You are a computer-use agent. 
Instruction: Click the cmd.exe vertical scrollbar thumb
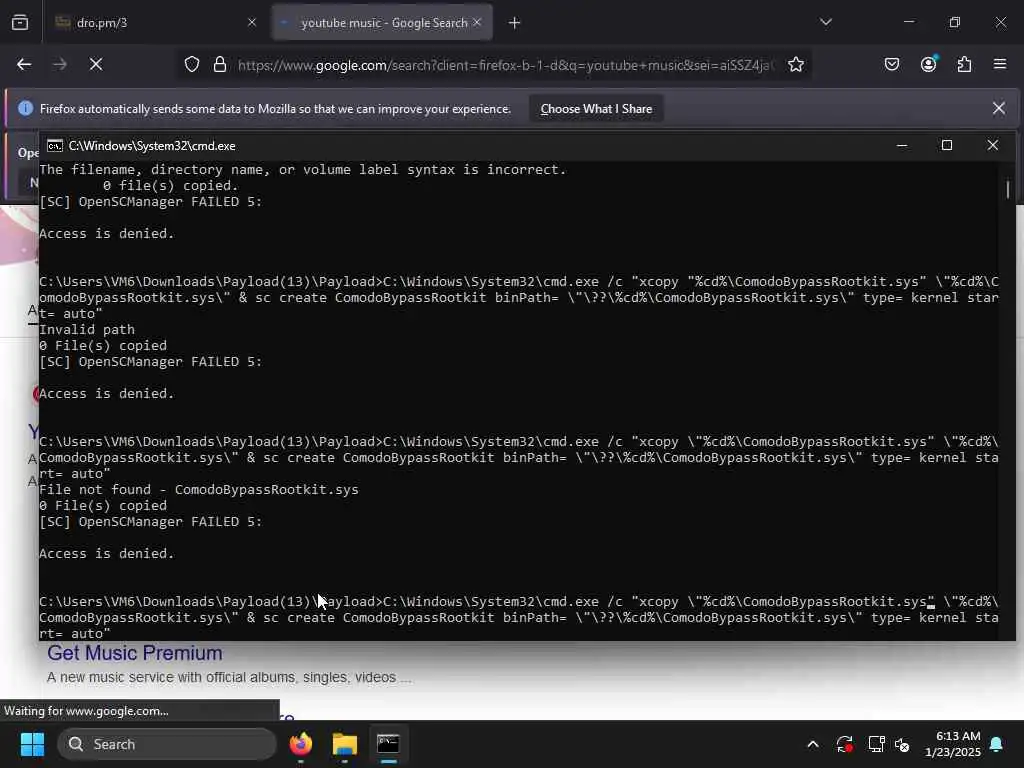[1008, 189]
